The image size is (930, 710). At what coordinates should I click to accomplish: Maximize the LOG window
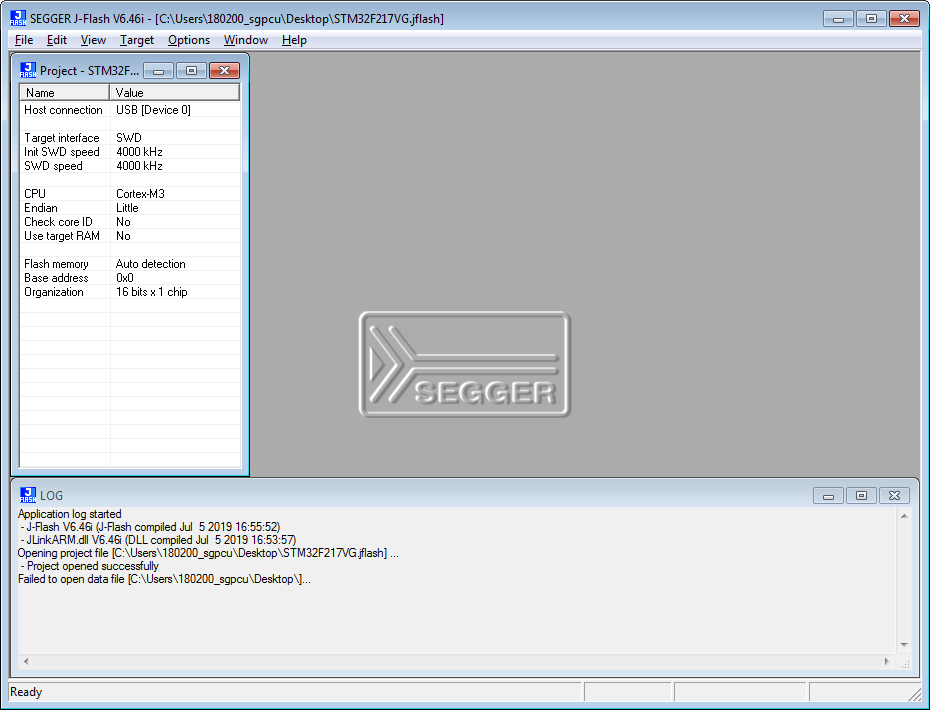pyautogui.click(x=861, y=495)
